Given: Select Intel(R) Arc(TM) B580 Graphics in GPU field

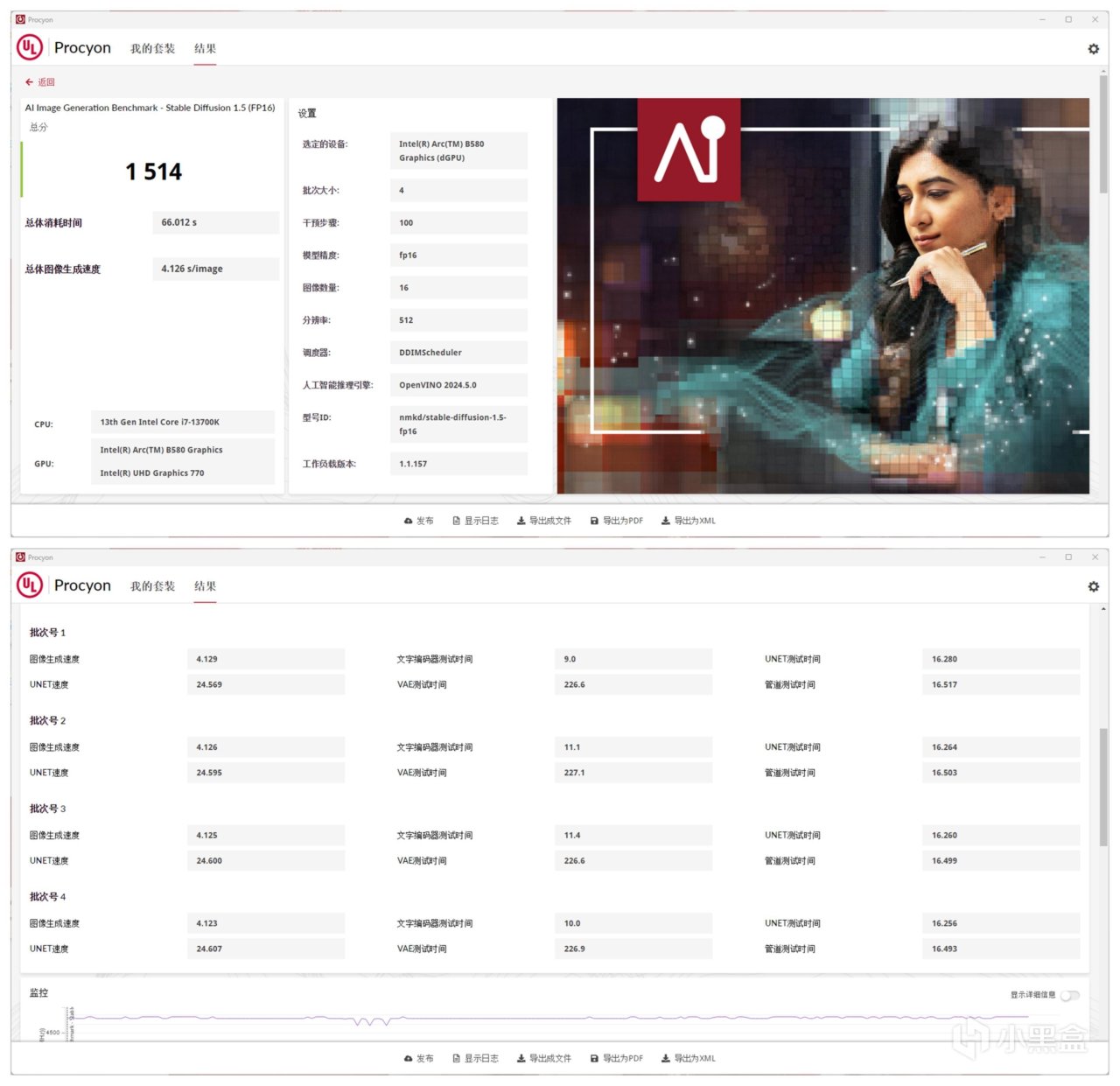Looking at the screenshot, I should (161, 450).
